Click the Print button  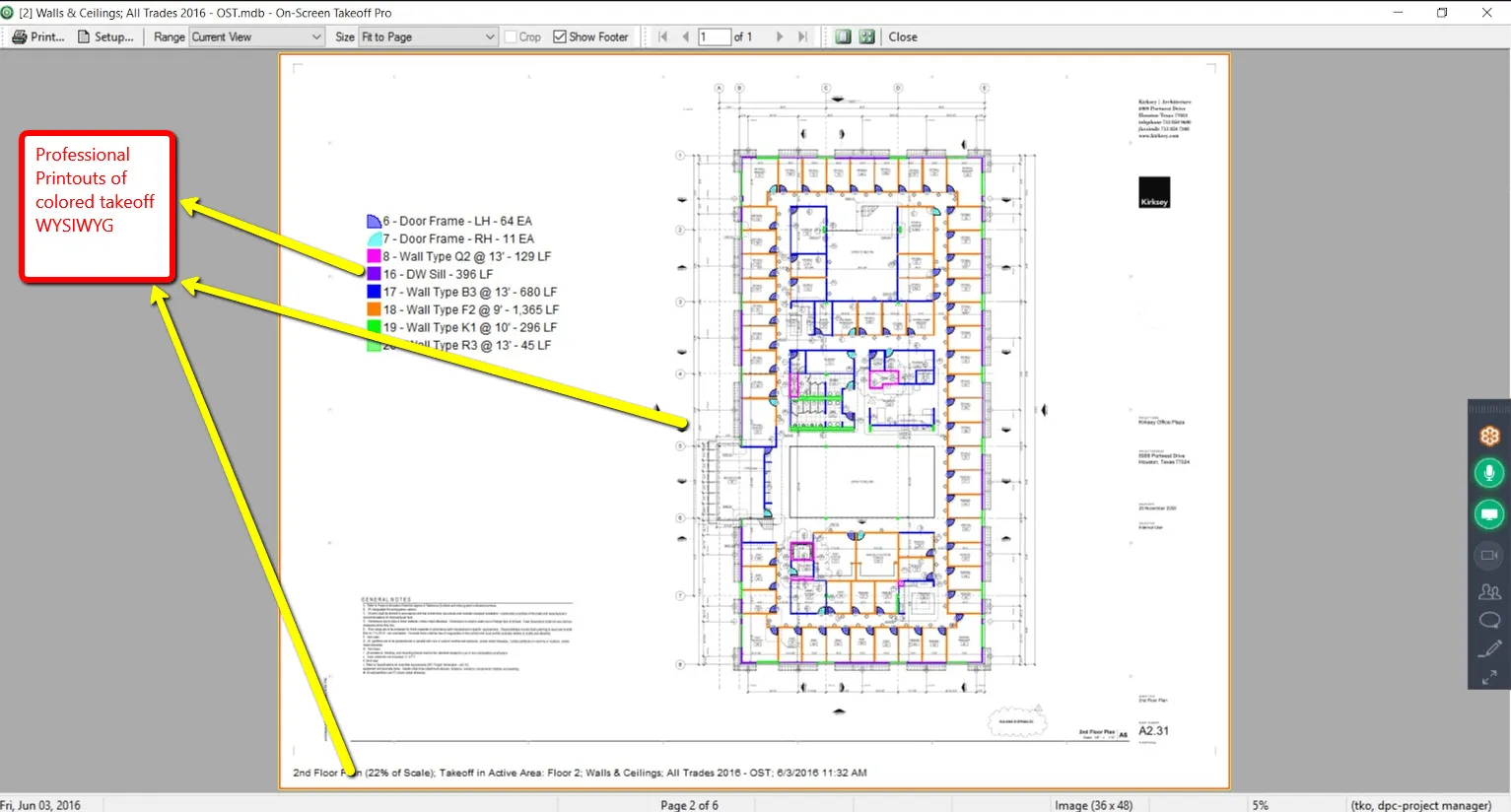point(38,36)
